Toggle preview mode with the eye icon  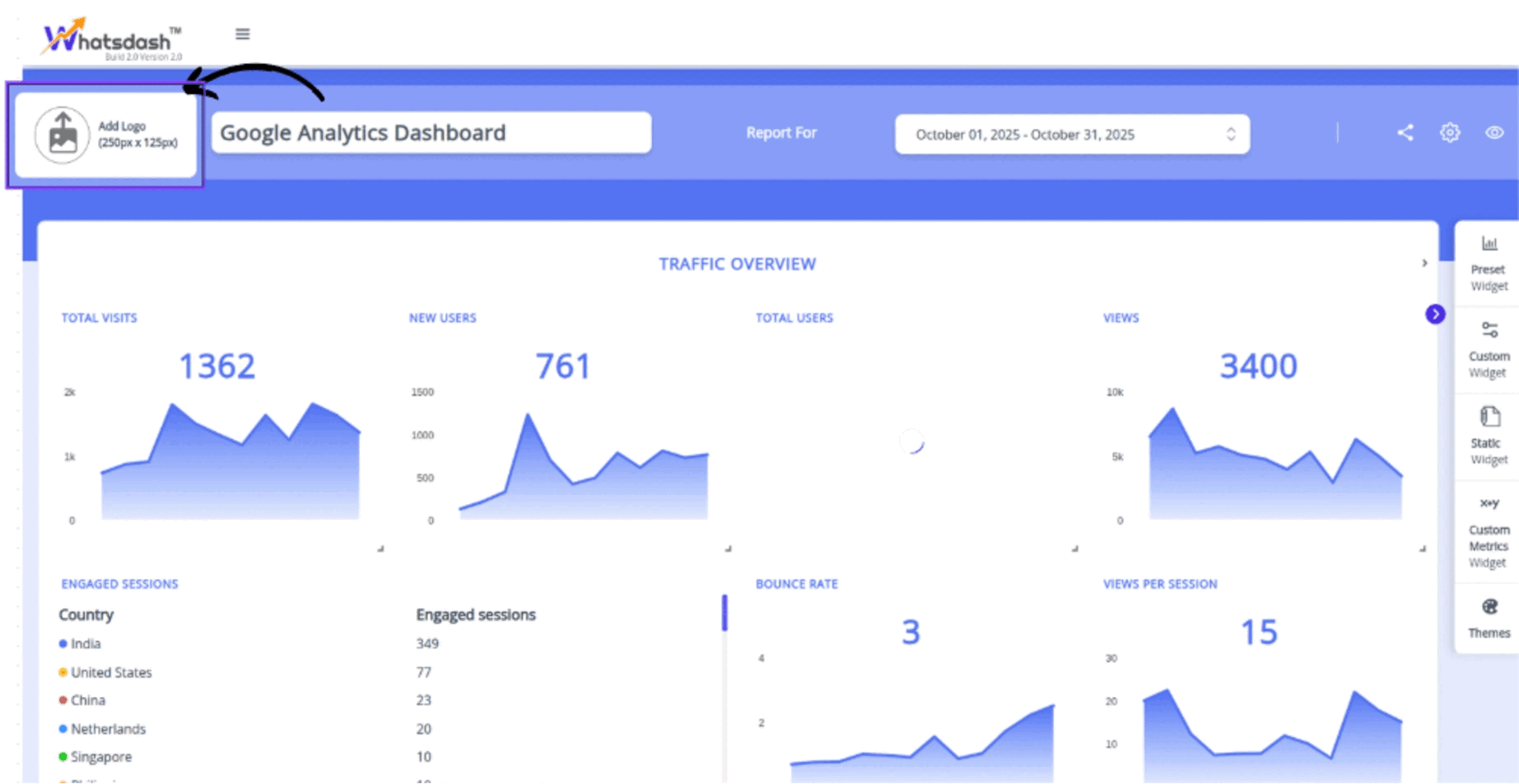(x=1494, y=133)
